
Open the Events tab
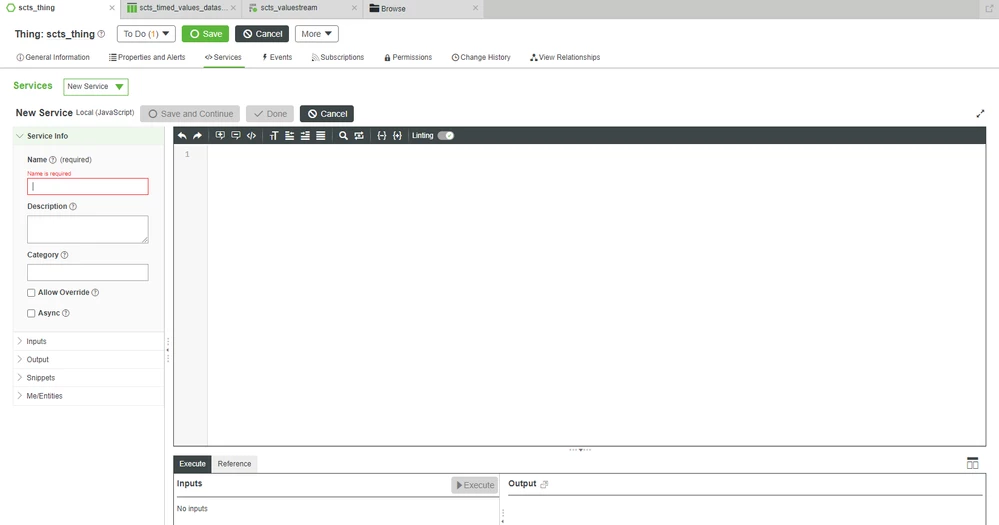click(277, 57)
